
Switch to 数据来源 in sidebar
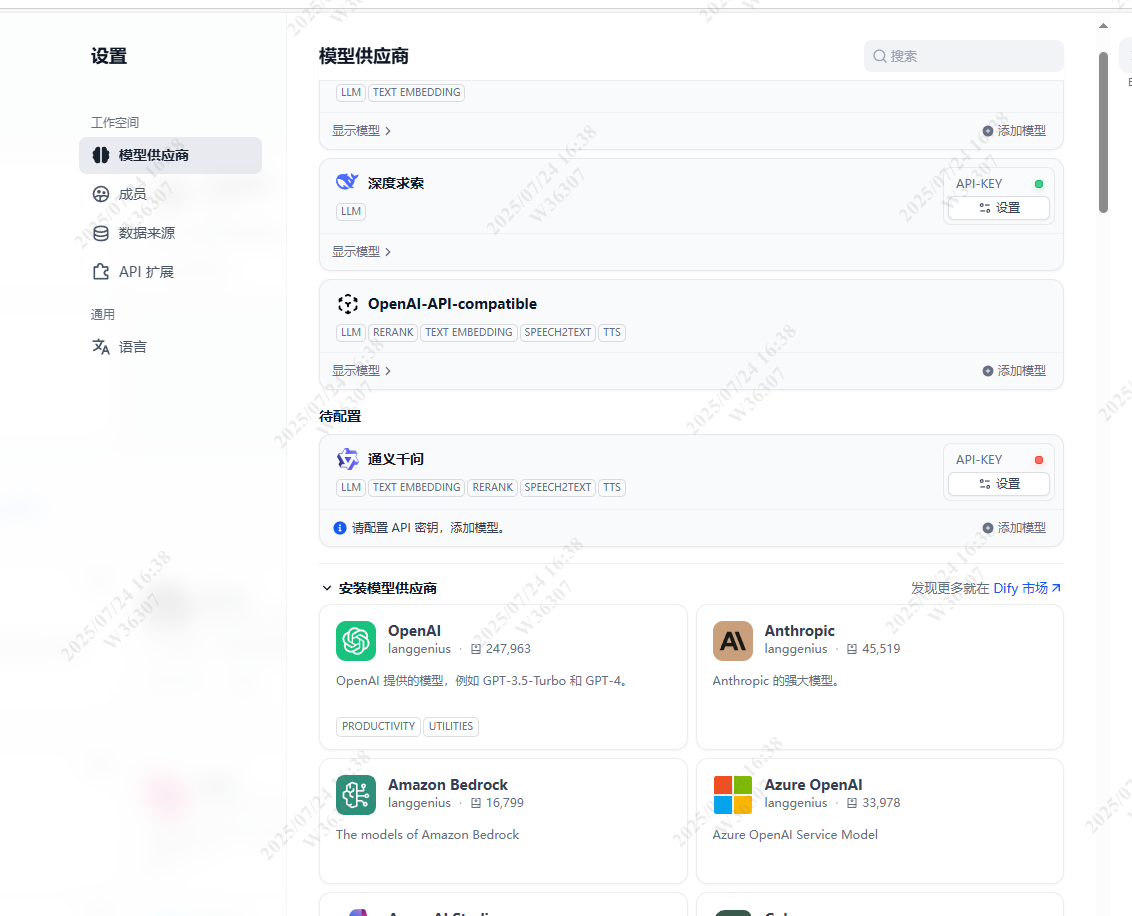click(x=146, y=233)
